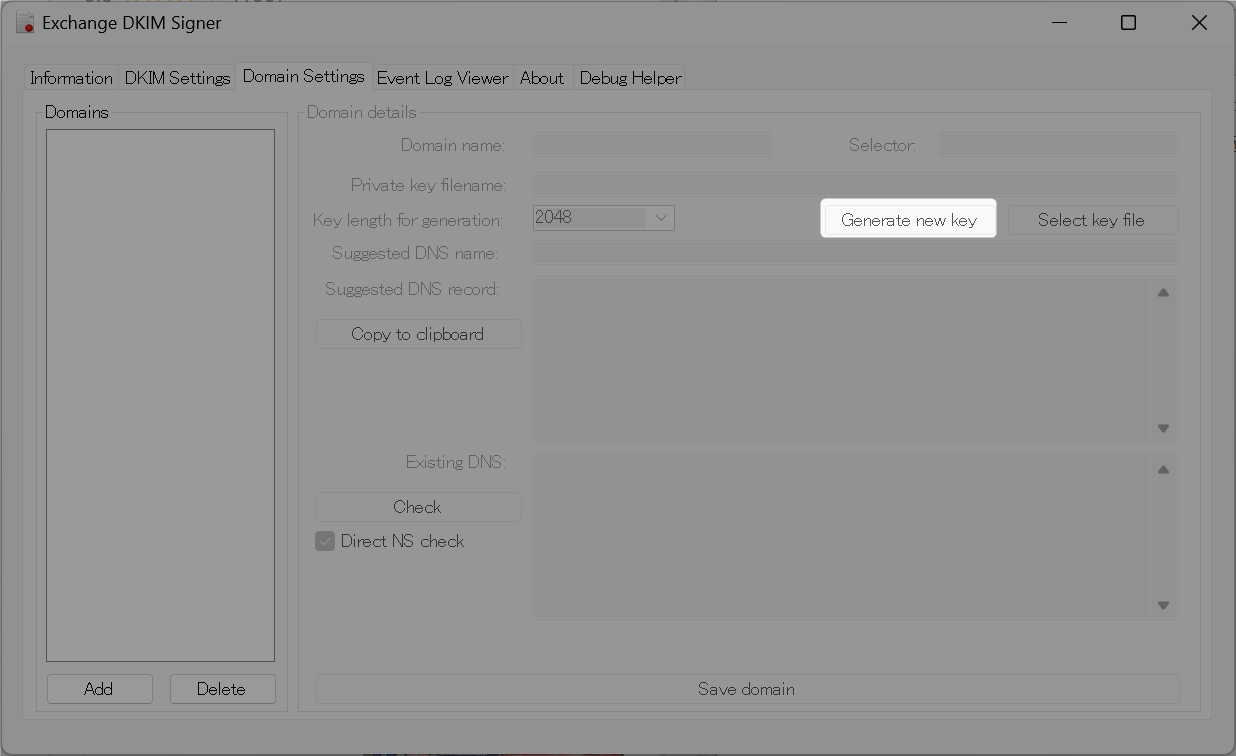Go to the About tab
The image size is (1236, 756).
click(x=542, y=78)
